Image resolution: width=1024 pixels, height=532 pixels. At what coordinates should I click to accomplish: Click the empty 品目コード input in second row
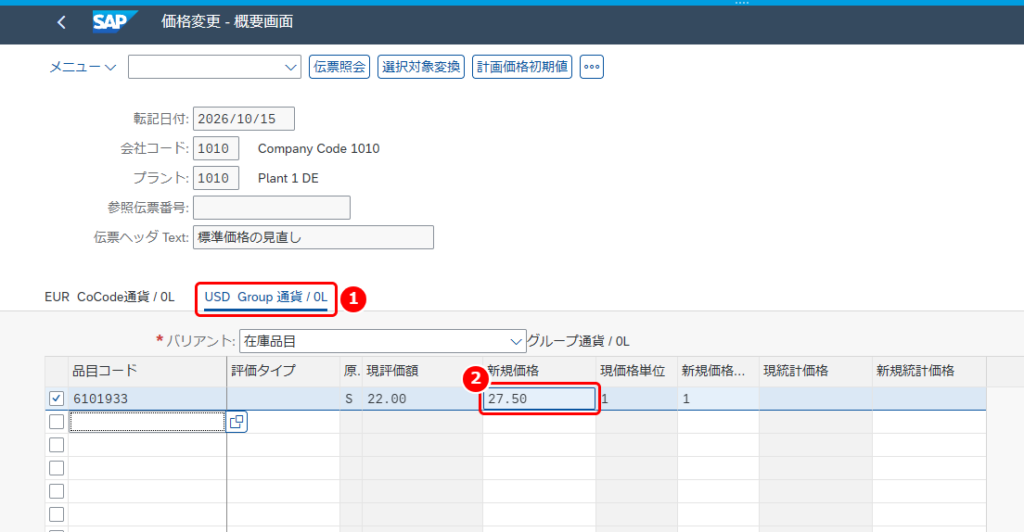147,422
